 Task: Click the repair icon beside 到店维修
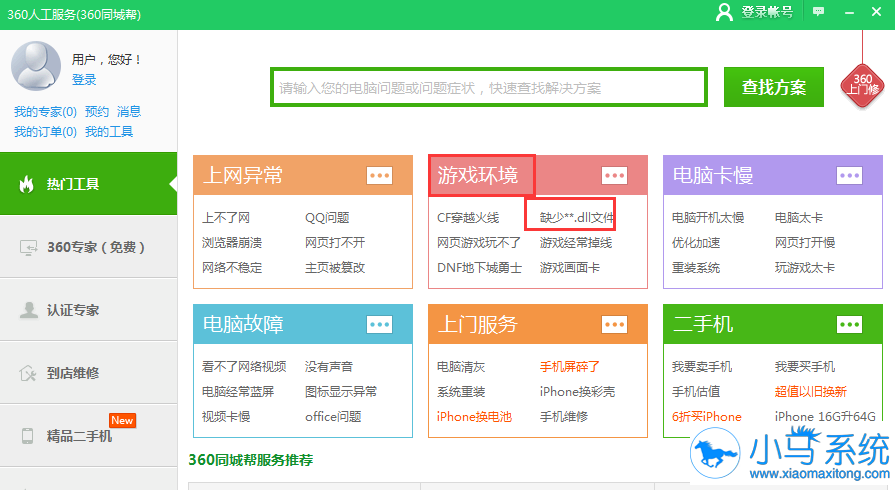click(27, 373)
